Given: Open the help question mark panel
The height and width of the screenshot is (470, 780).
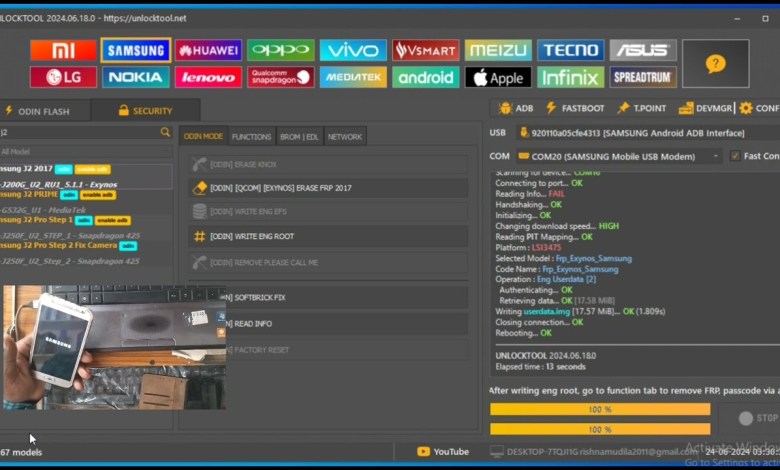Looking at the screenshot, I should coord(715,64).
